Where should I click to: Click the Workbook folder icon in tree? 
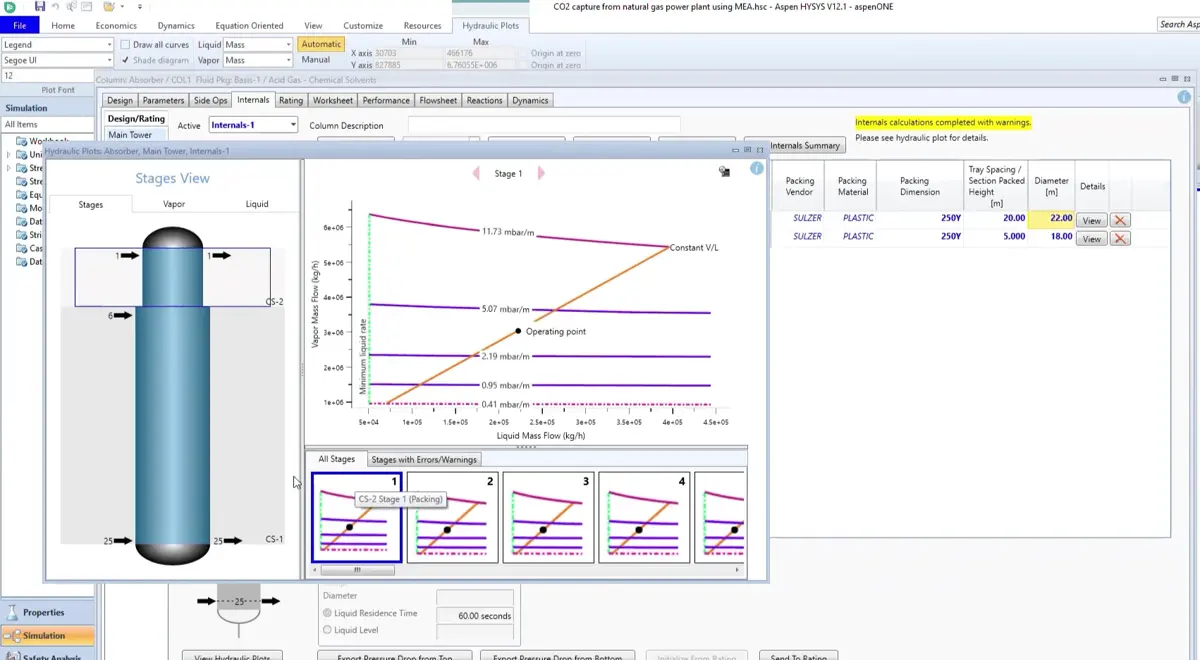click(22, 141)
